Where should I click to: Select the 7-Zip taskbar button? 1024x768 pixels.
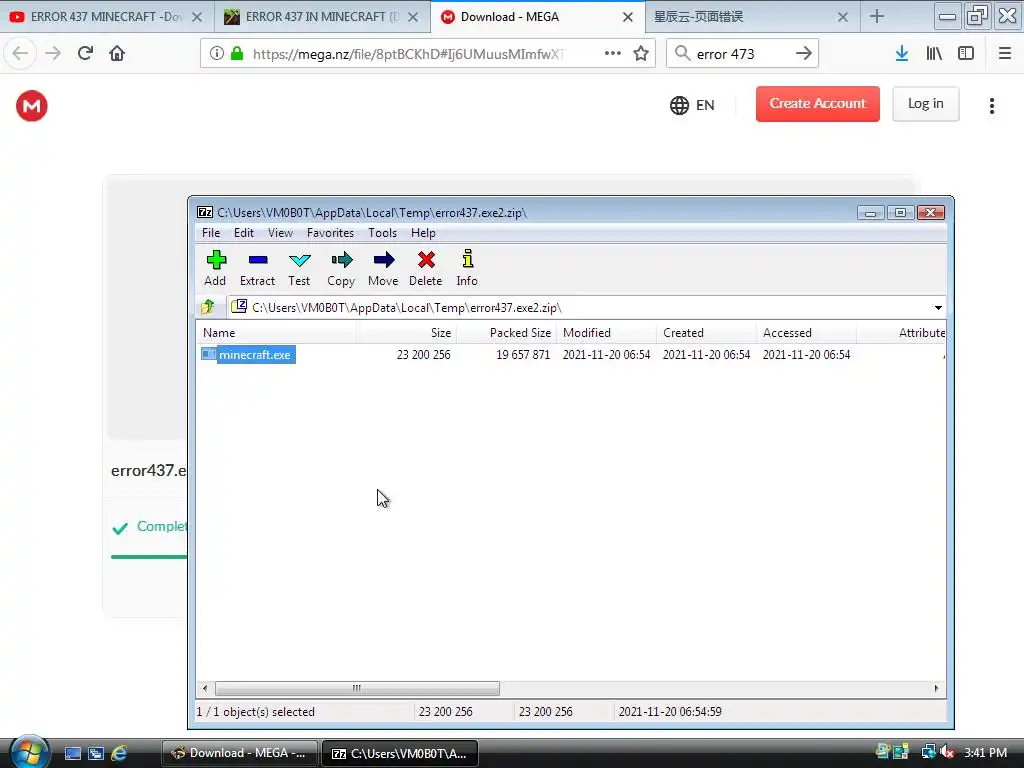pyautogui.click(x=400, y=753)
